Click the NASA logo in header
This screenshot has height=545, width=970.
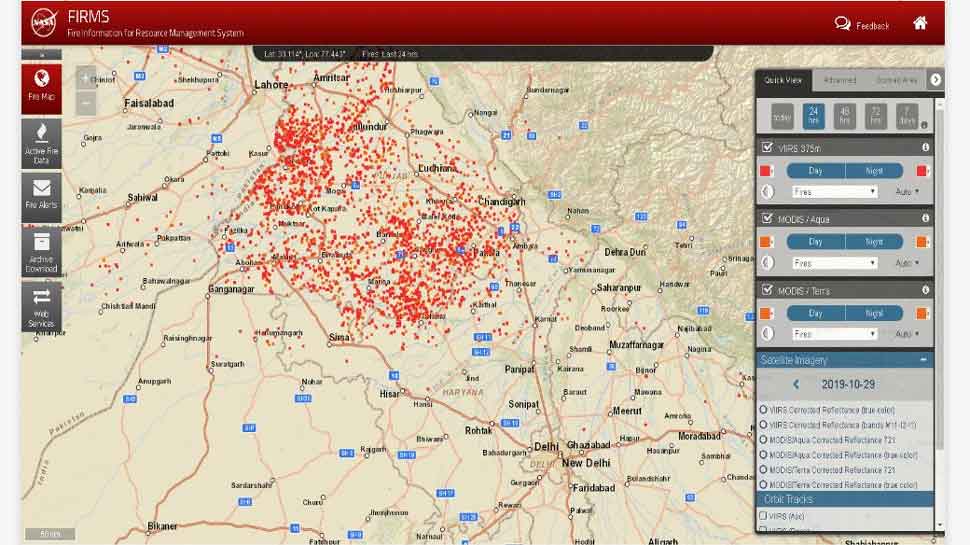point(45,22)
